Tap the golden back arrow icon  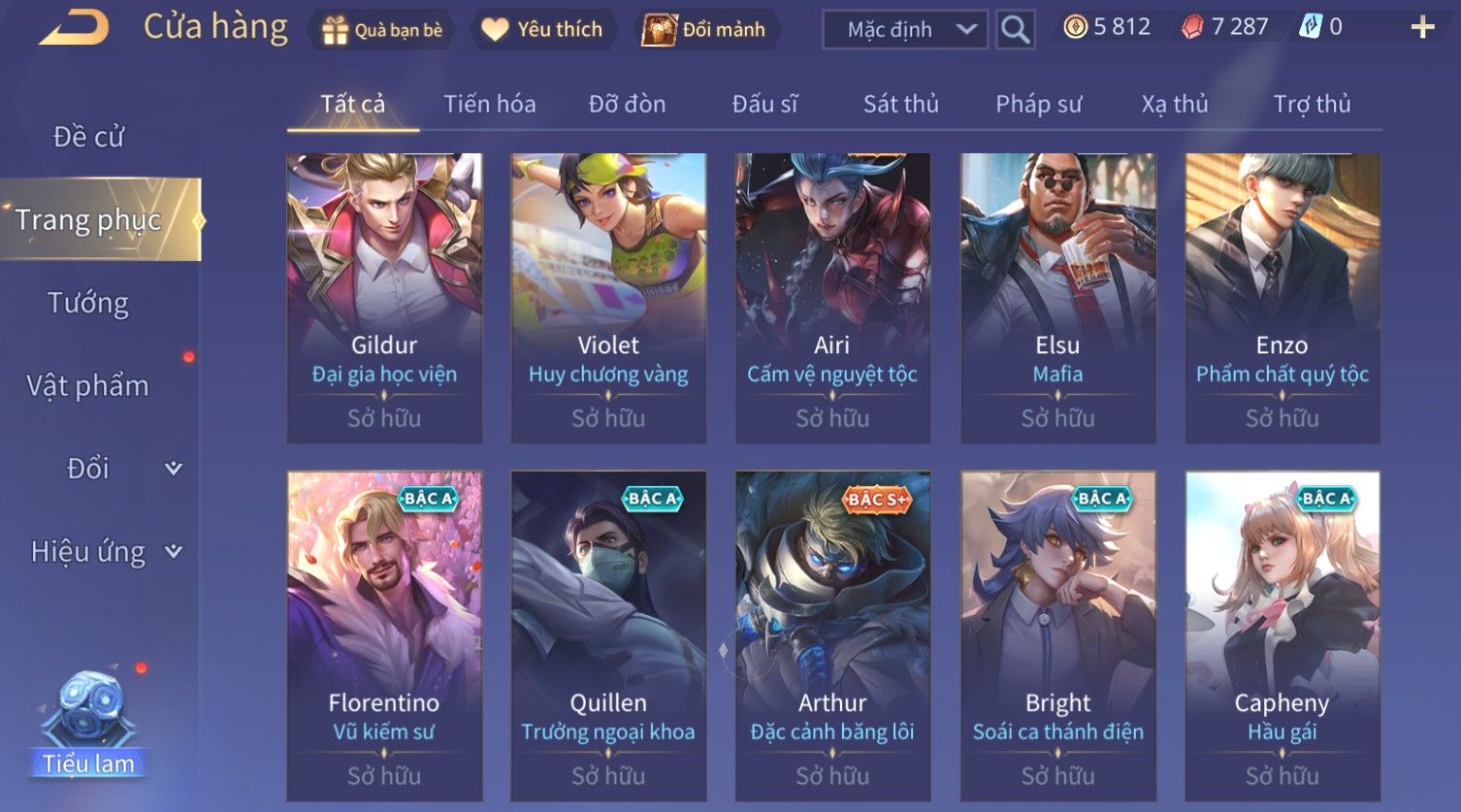[x=74, y=27]
